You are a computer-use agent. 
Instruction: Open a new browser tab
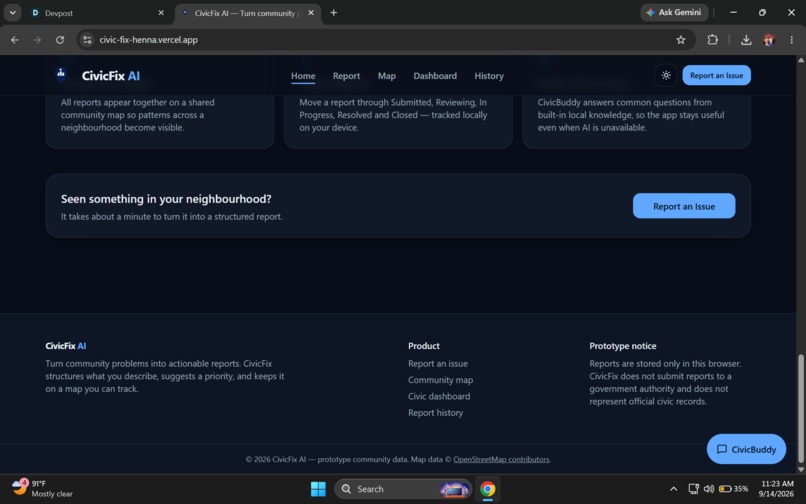tap(334, 13)
